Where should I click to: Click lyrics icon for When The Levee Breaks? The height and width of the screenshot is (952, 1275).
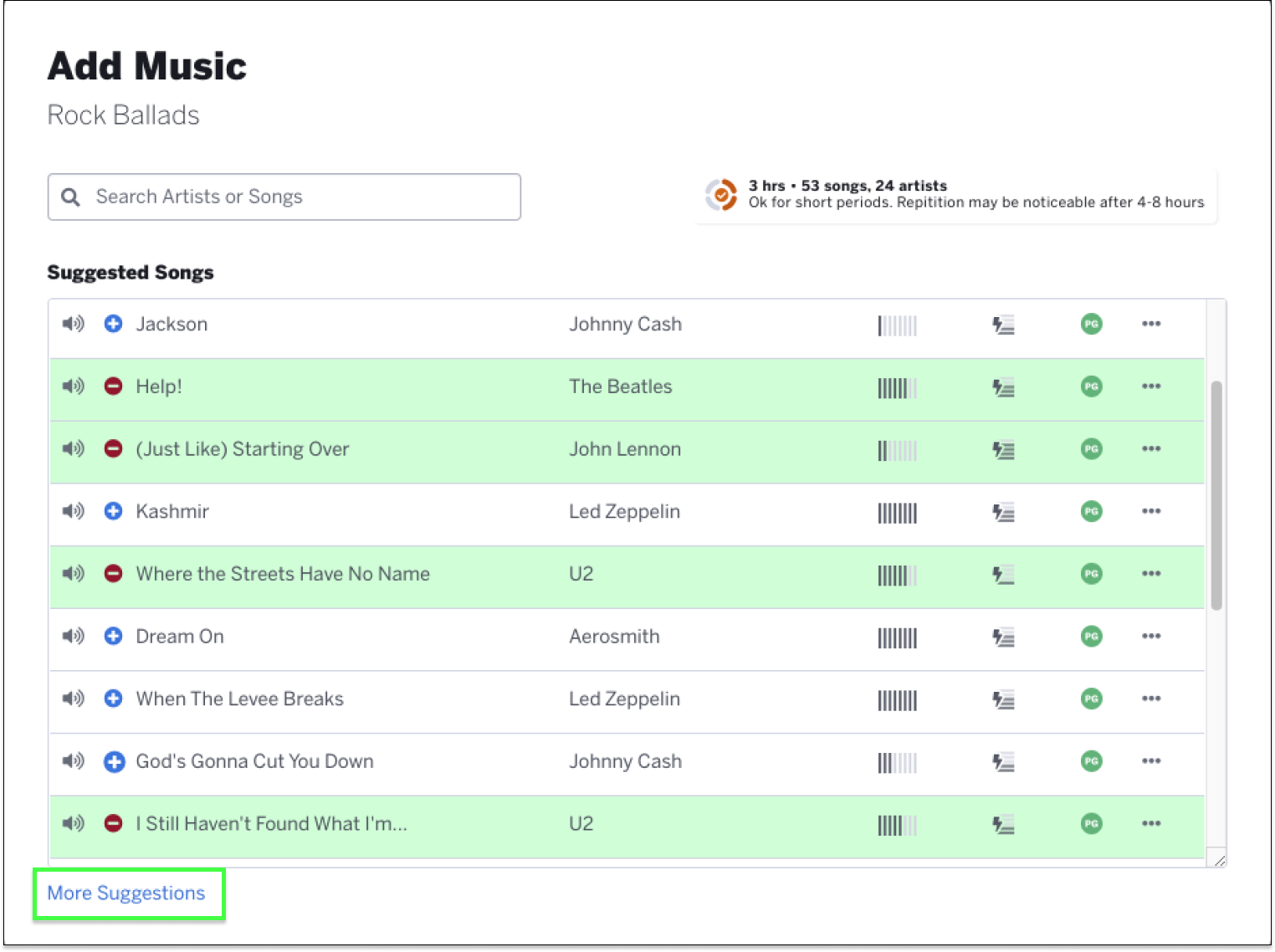1003,699
